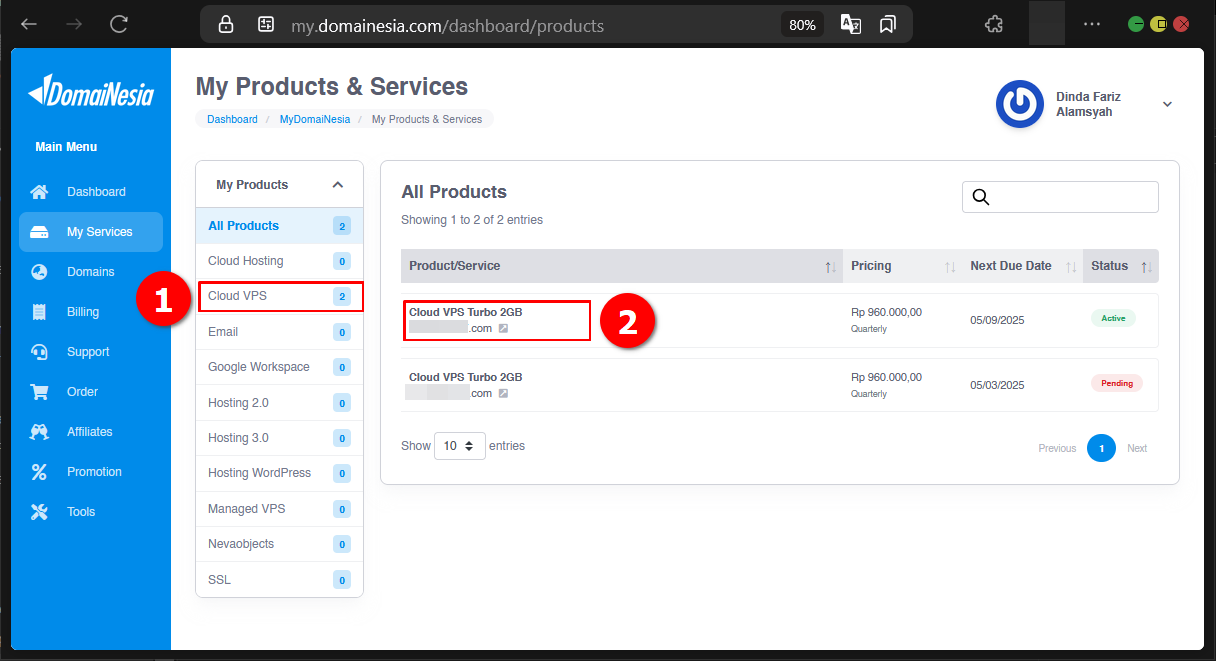Open external link icon of Pending VPS row
The height and width of the screenshot is (661, 1216).
pyautogui.click(x=504, y=393)
